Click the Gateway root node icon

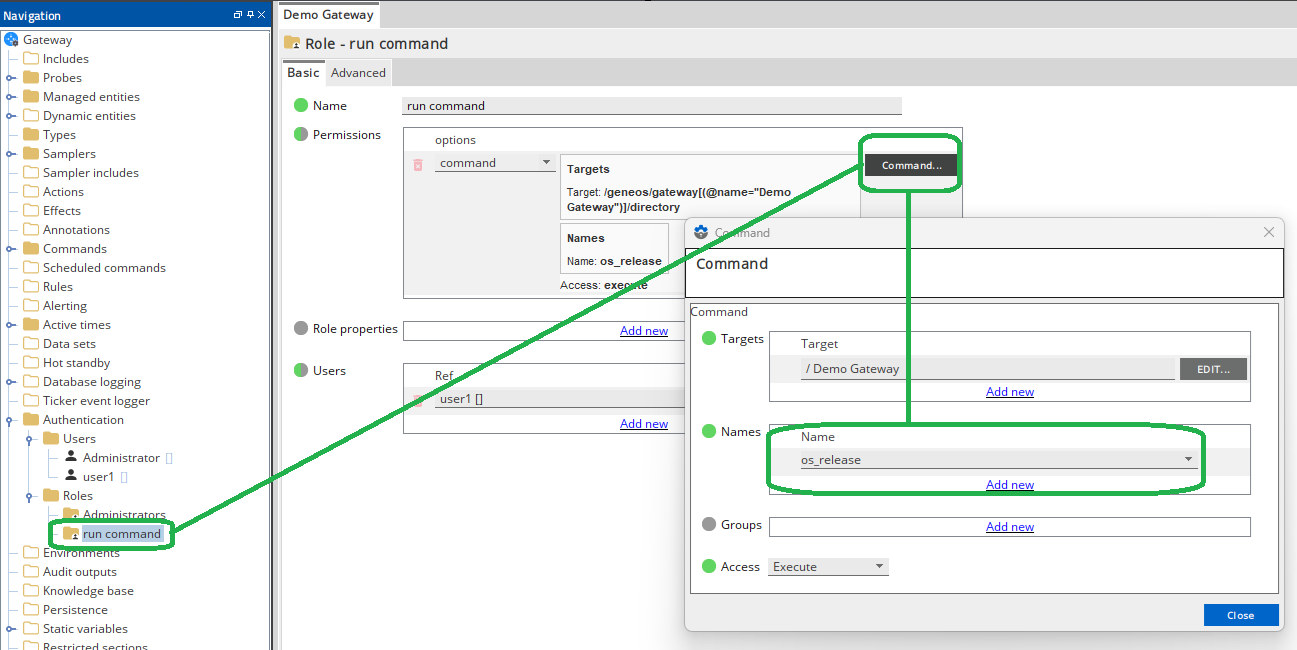11,40
